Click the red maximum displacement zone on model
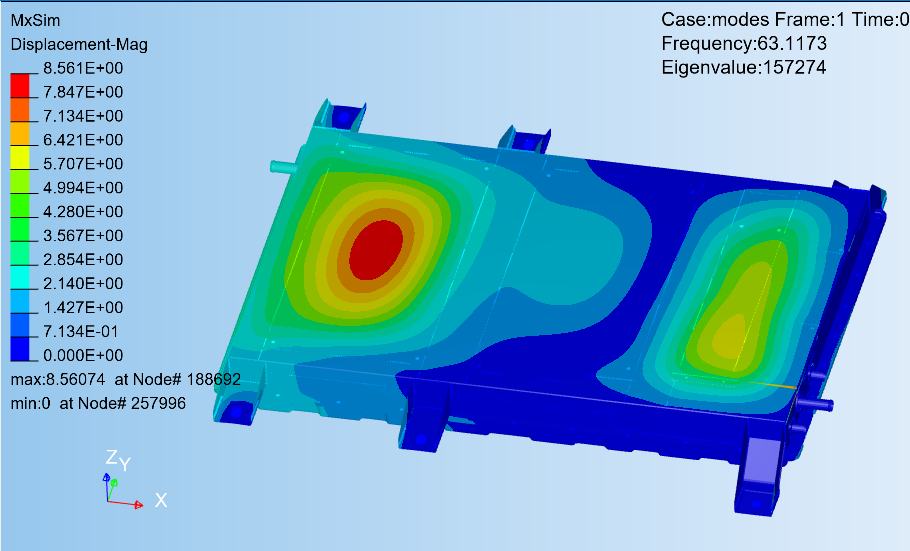Image resolution: width=910 pixels, height=551 pixels. click(x=377, y=250)
